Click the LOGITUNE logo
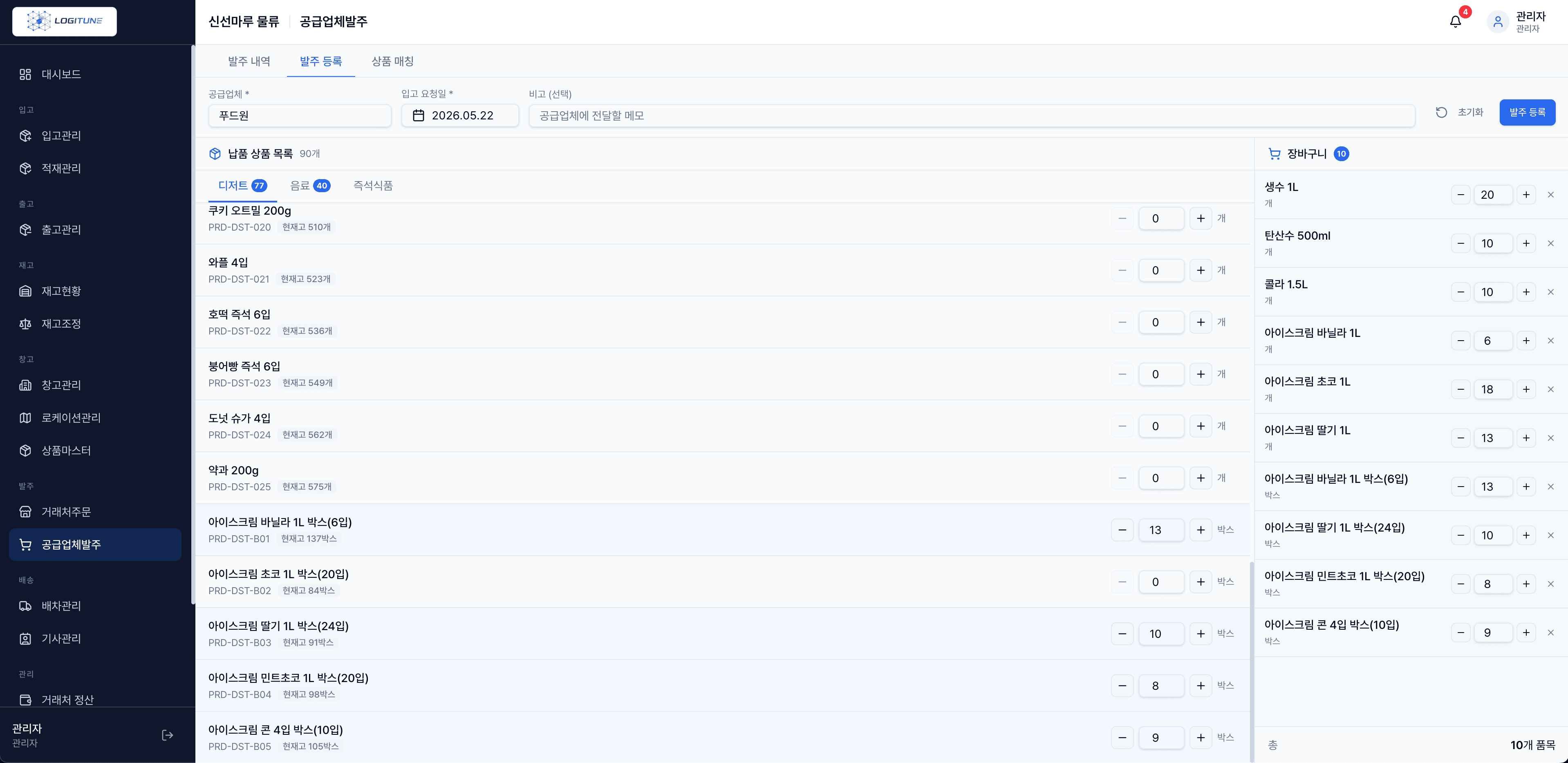The image size is (1568, 763). [65, 21]
